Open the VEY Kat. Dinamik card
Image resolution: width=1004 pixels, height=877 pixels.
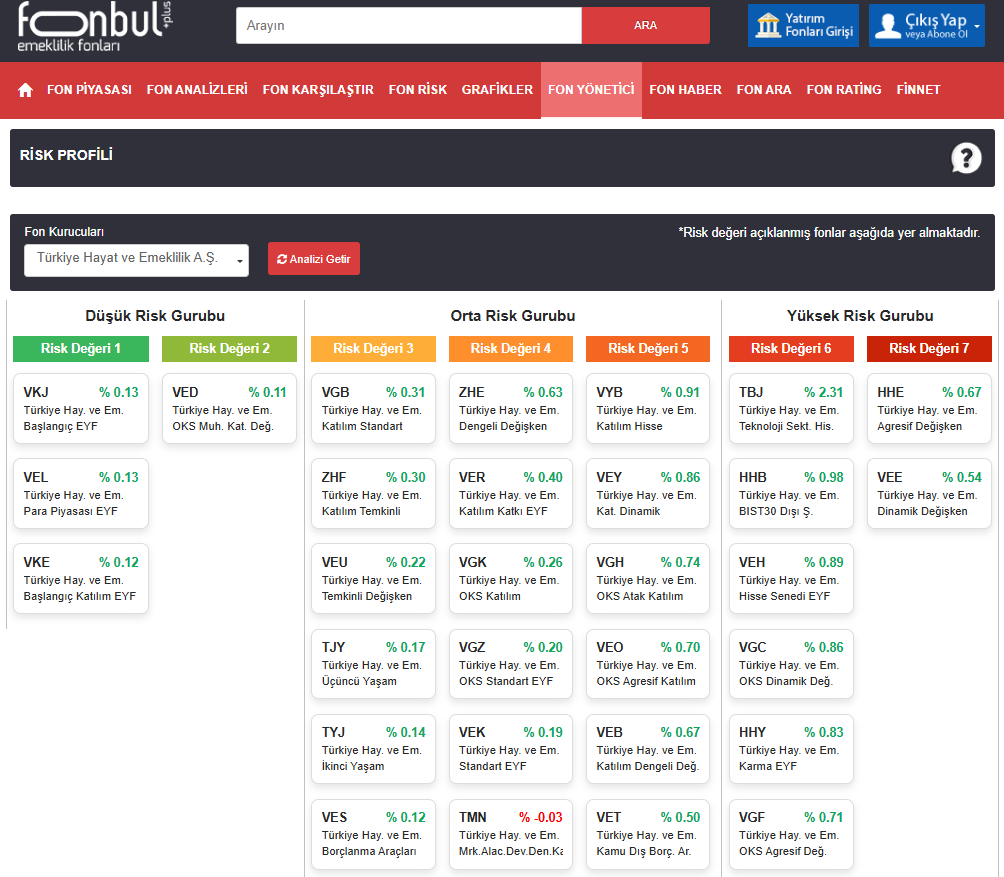[x=648, y=494]
